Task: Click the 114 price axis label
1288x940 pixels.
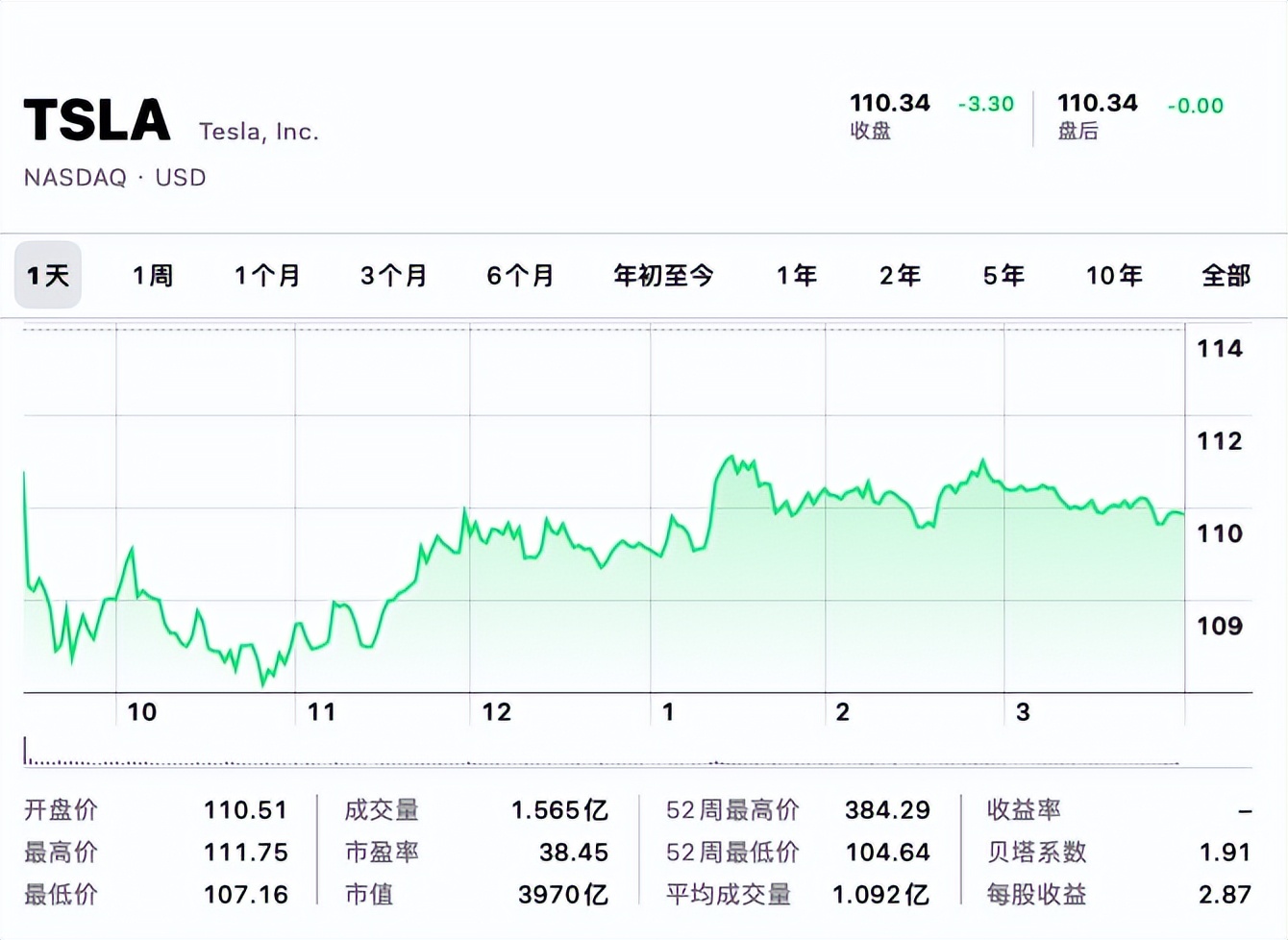Action: (x=1220, y=350)
